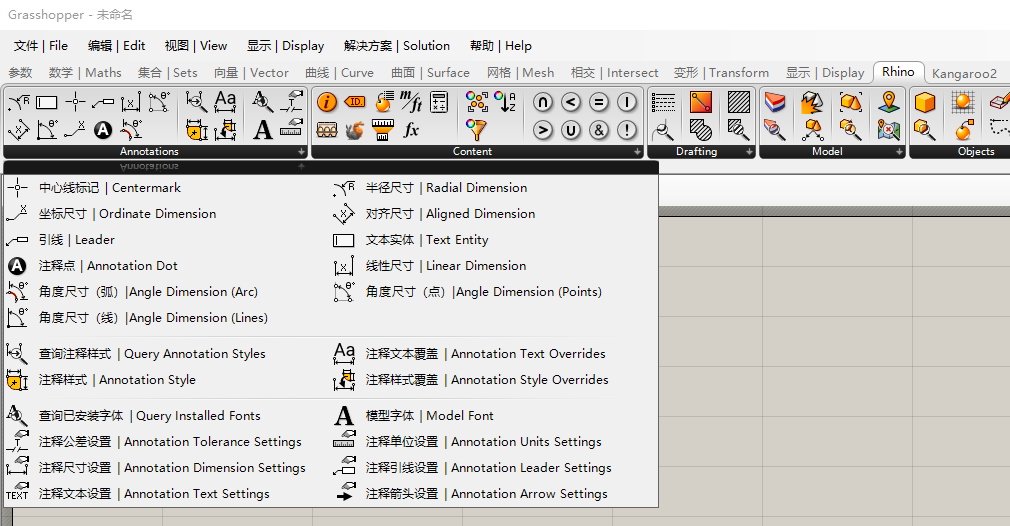Click the less-than comparison icon

tap(571, 102)
